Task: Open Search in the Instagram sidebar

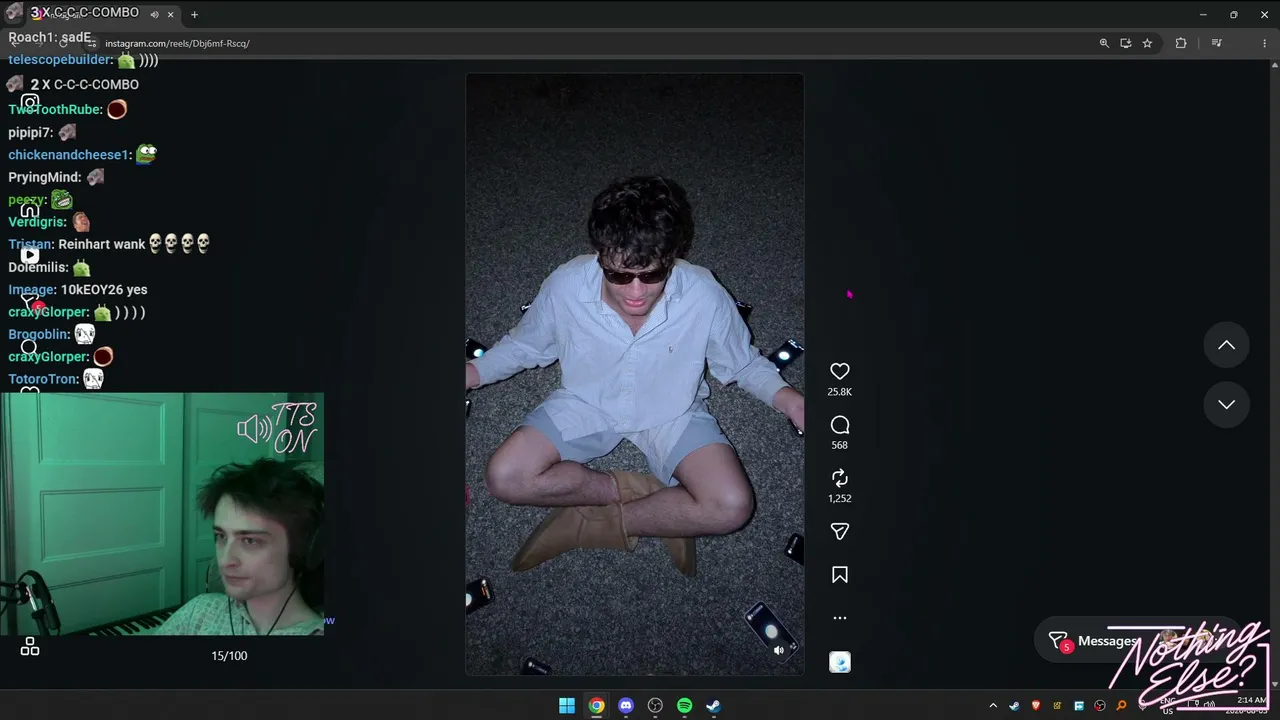Action: [29, 347]
